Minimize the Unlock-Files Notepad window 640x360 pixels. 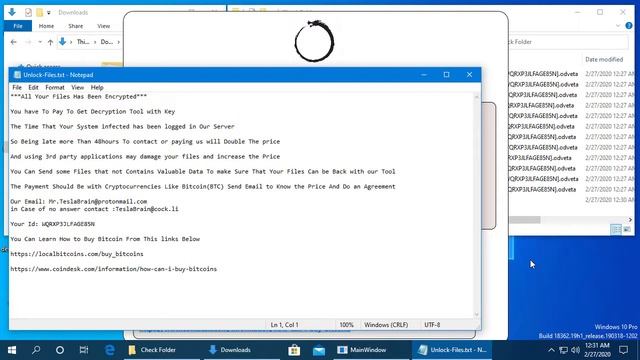424,75
